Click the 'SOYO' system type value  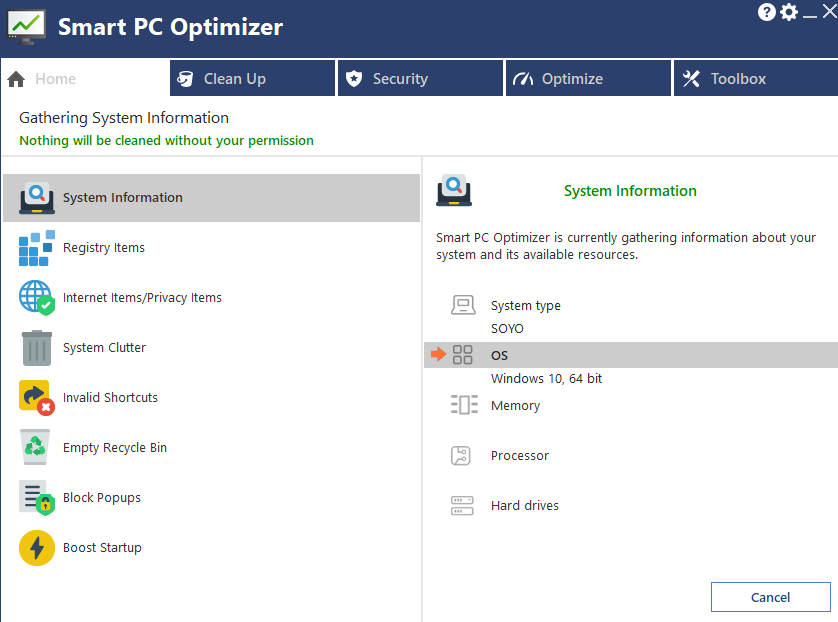coord(507,329)
